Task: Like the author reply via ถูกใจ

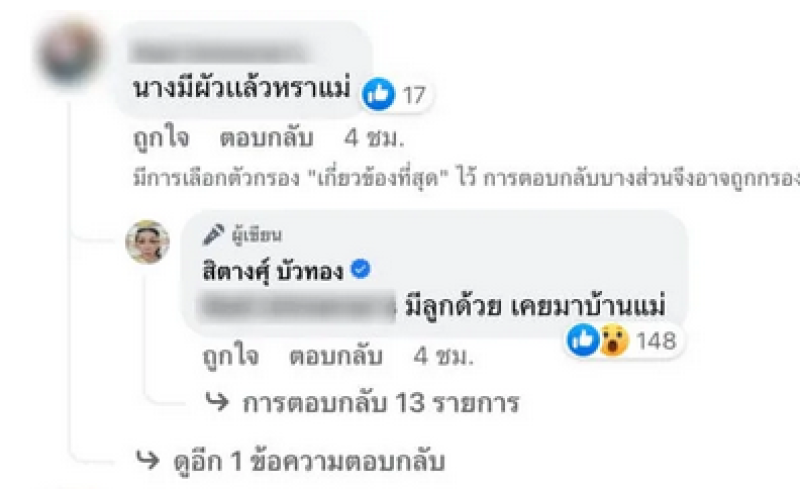Action: click(231, 356)
